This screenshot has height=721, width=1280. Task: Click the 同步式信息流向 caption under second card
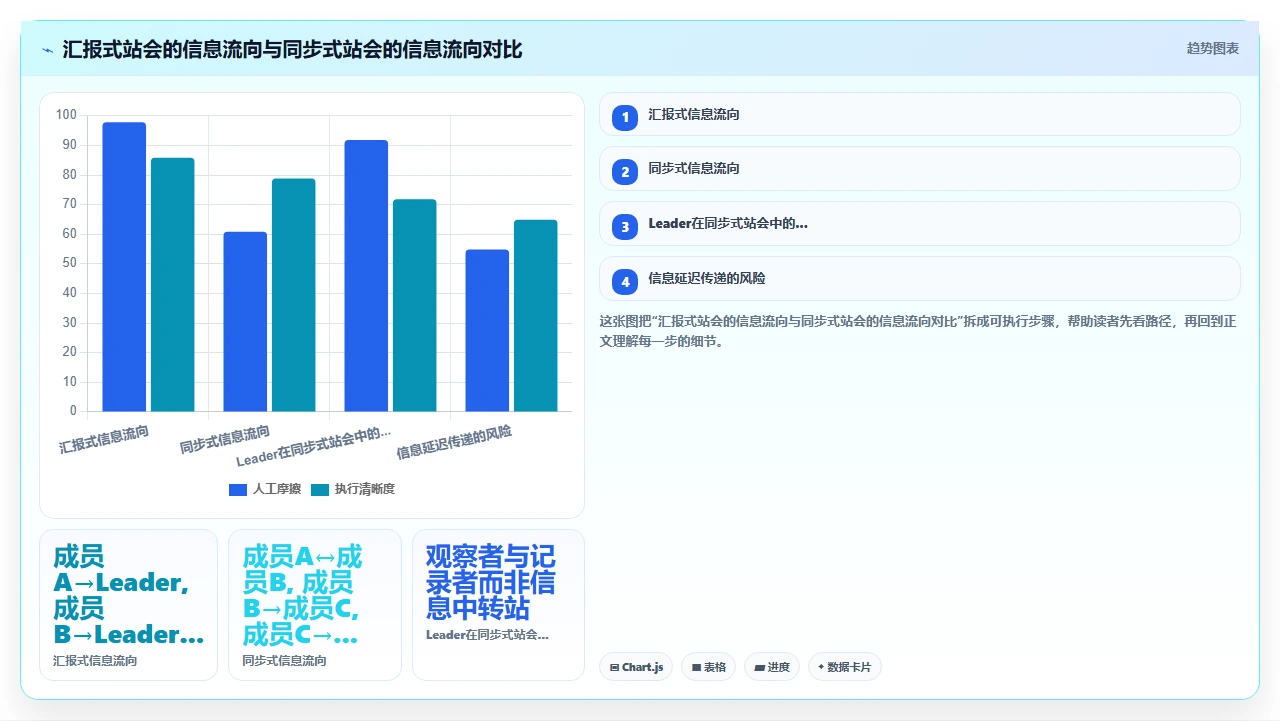pos(284,661)
